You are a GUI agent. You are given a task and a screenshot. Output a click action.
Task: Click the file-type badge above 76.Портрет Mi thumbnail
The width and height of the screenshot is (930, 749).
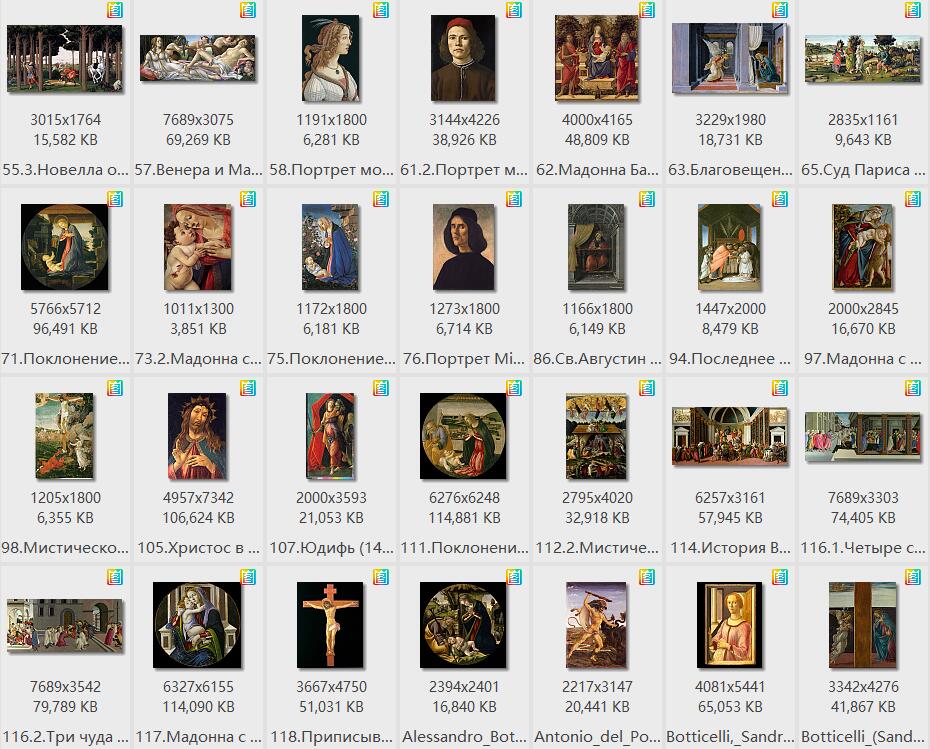pos(514,199)
